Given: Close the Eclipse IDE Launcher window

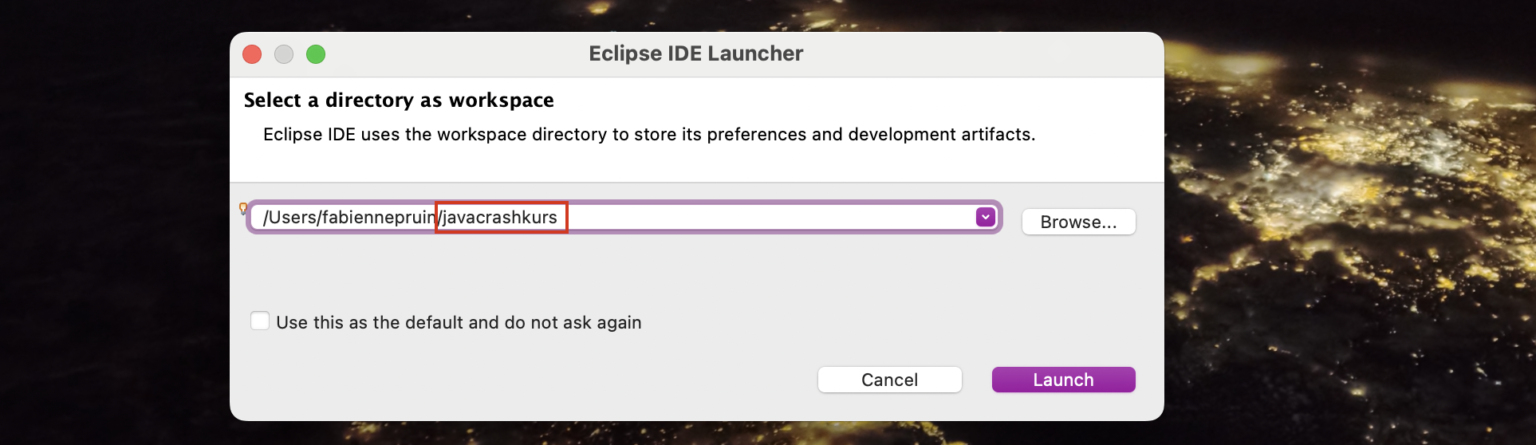Looking at the screenshot, I should (x=252, y=54).
